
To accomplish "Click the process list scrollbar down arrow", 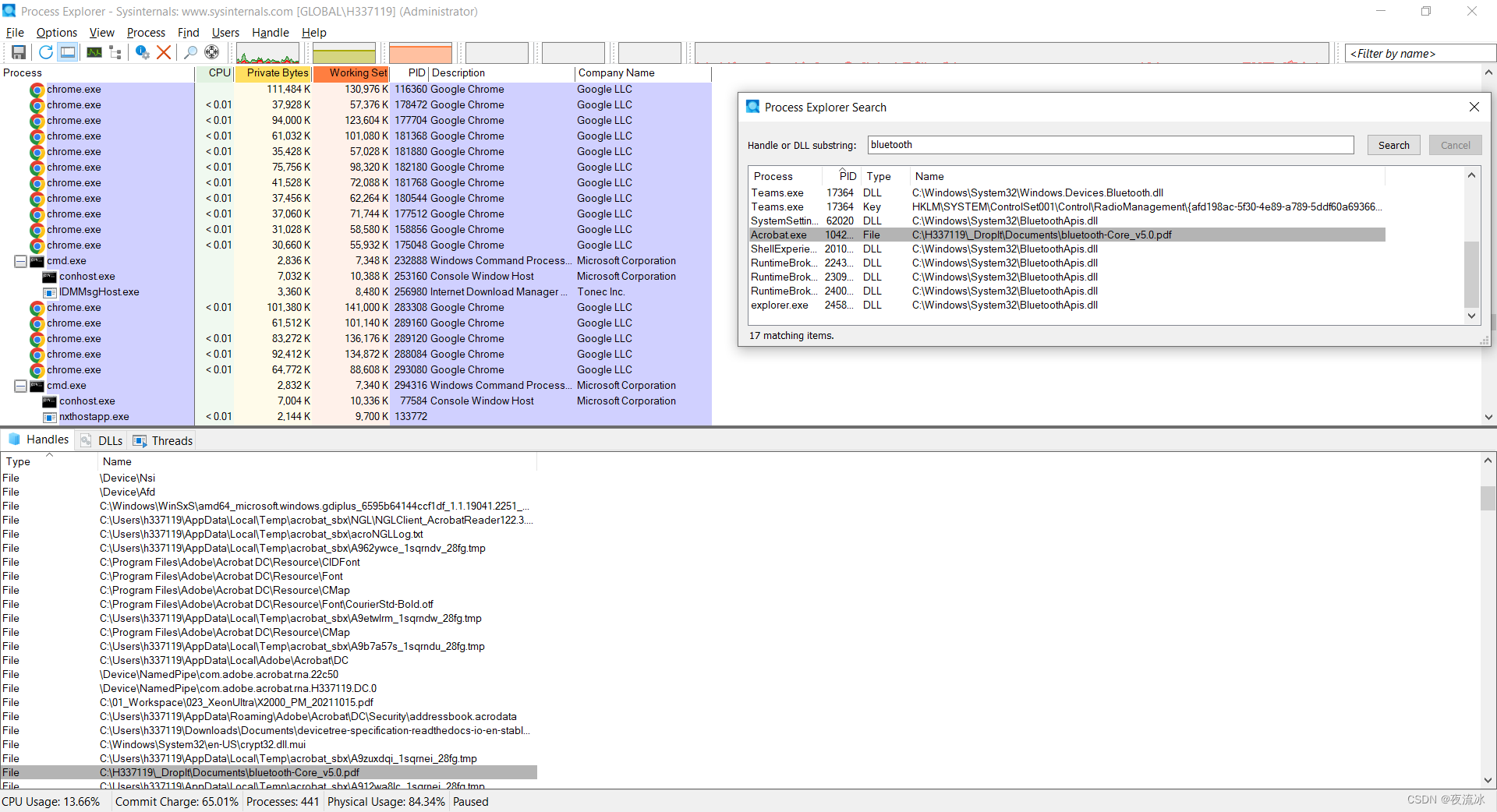I will point(1488,418).
